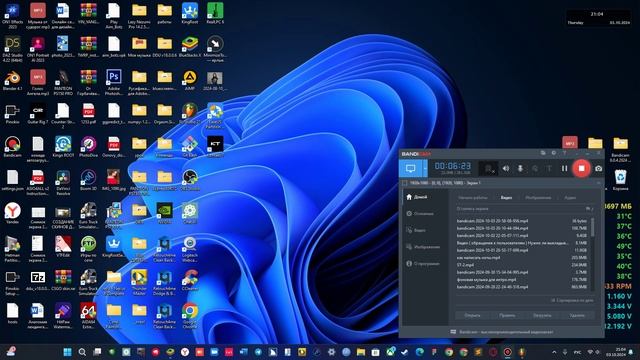Screen dimensions: 640x360
Task: Open Boom 3D desktop shortcut
Action: [89, 181]
